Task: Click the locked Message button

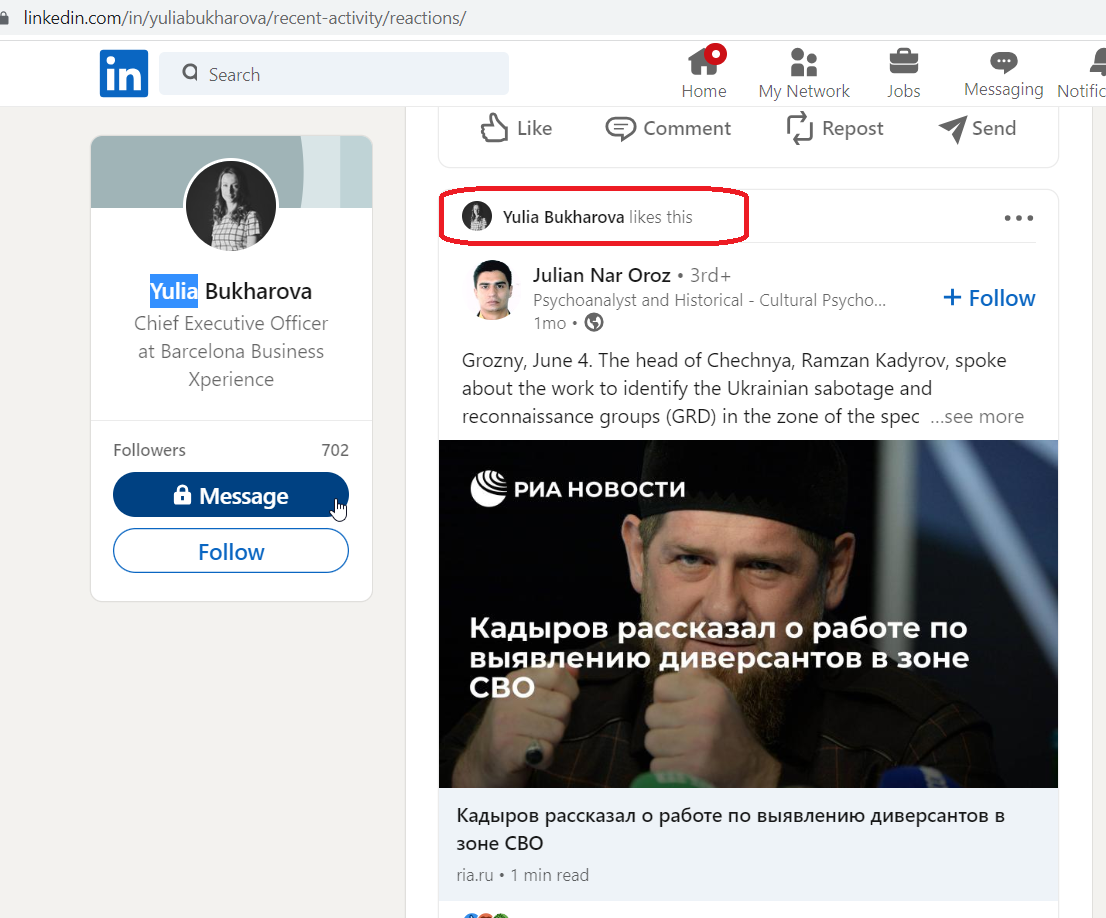Action: click(x=231, y=495)
